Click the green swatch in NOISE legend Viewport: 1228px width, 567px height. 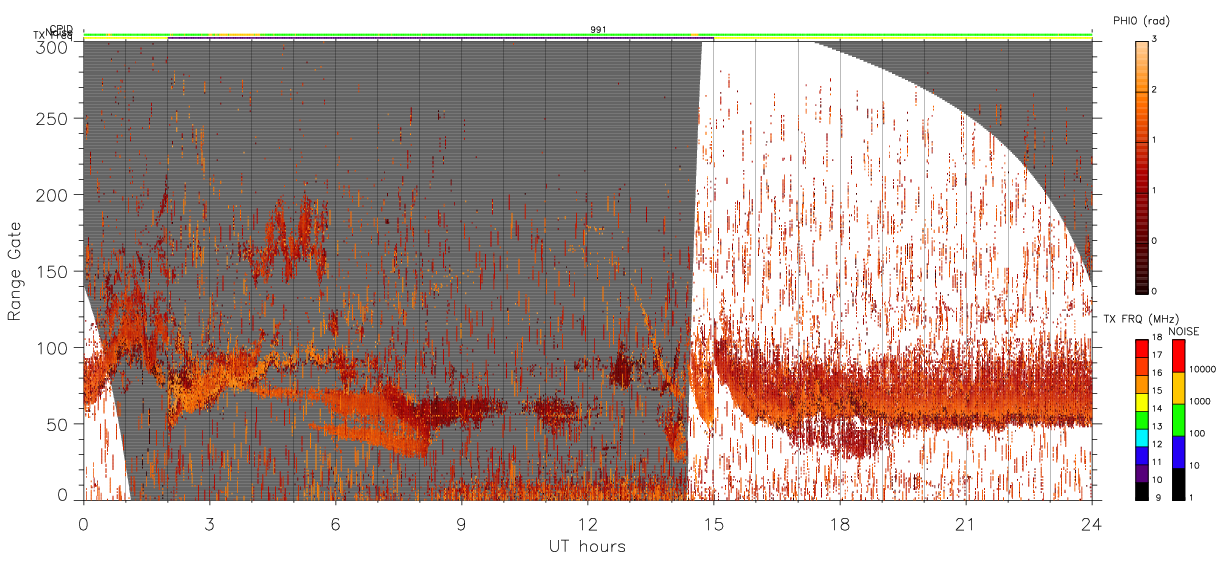click(1178, 420)
